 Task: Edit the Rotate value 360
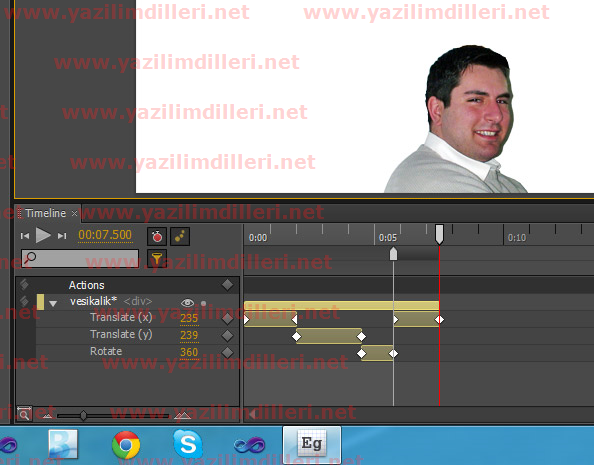click(189, 352)
